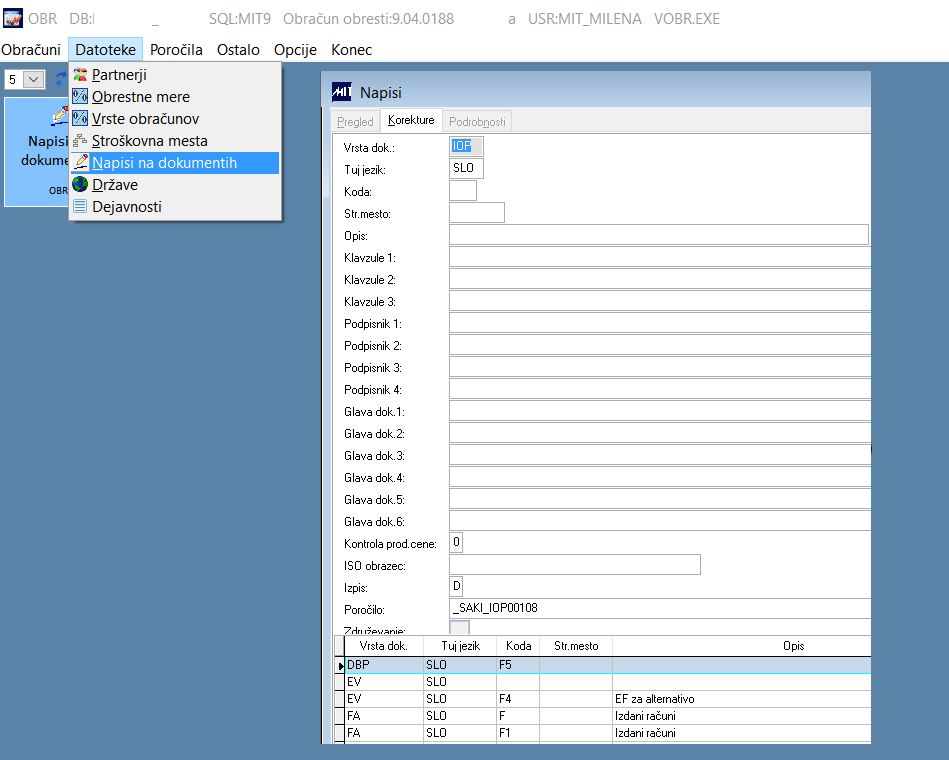Viewport: 949px width, 760px height.
Task: Click the Obrestne mere percent icon
Action: 80,97
